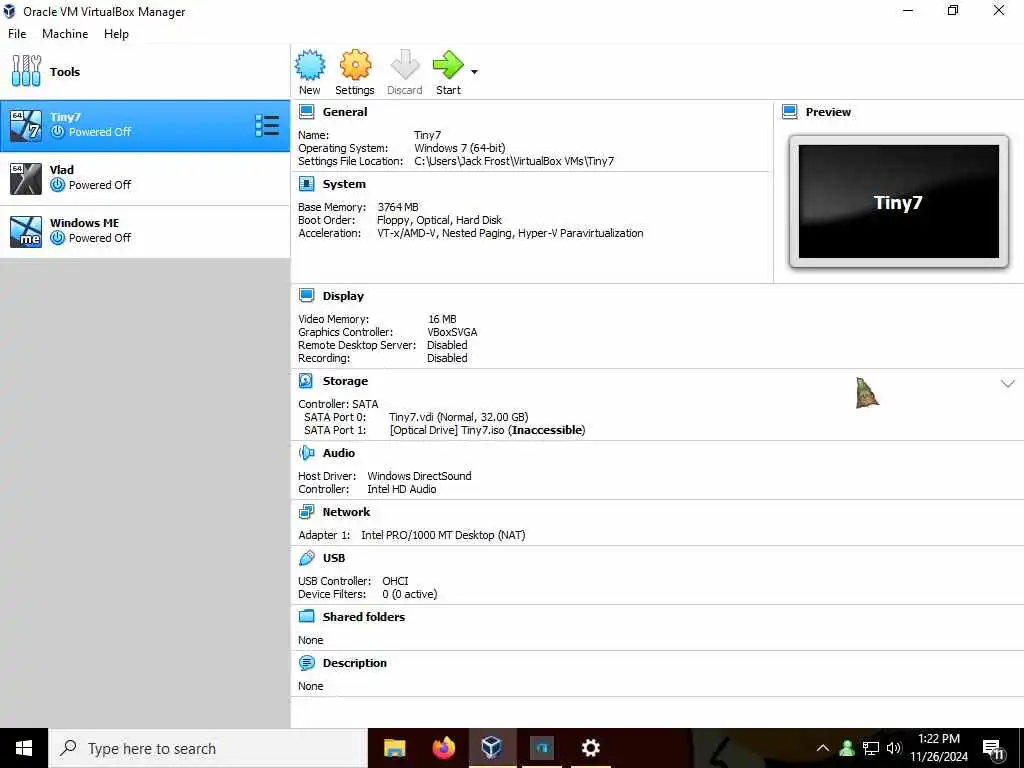This screenshot has width=1024, height=768.
Task: Click the Display section icon
Action: [x=306, y=296]
